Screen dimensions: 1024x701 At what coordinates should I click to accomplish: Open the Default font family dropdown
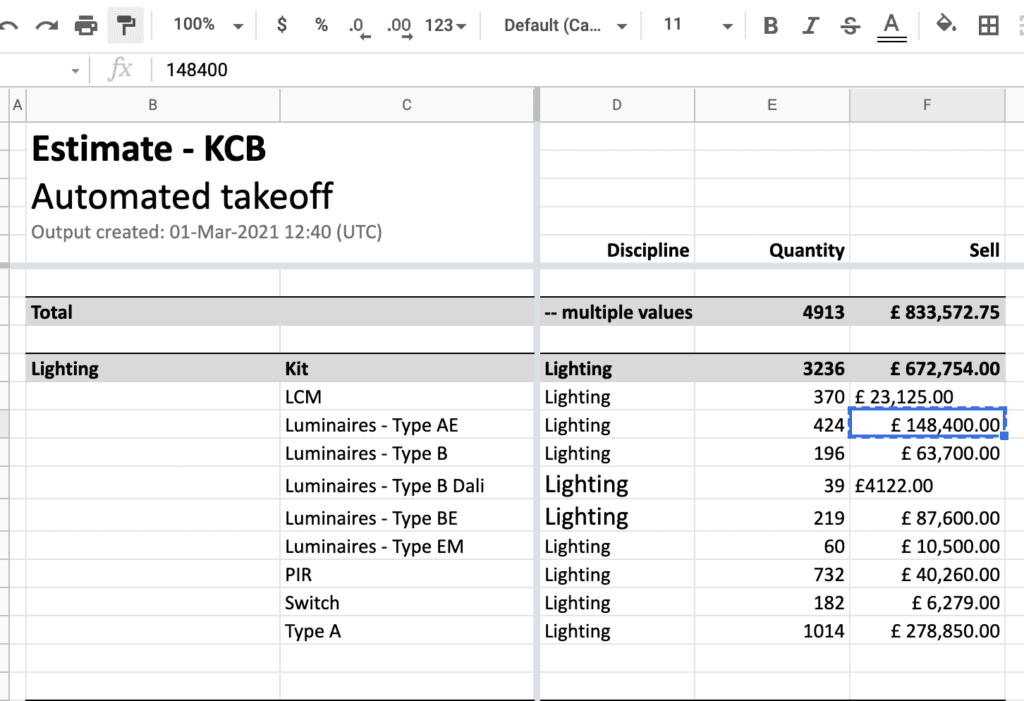pos(564,25)
